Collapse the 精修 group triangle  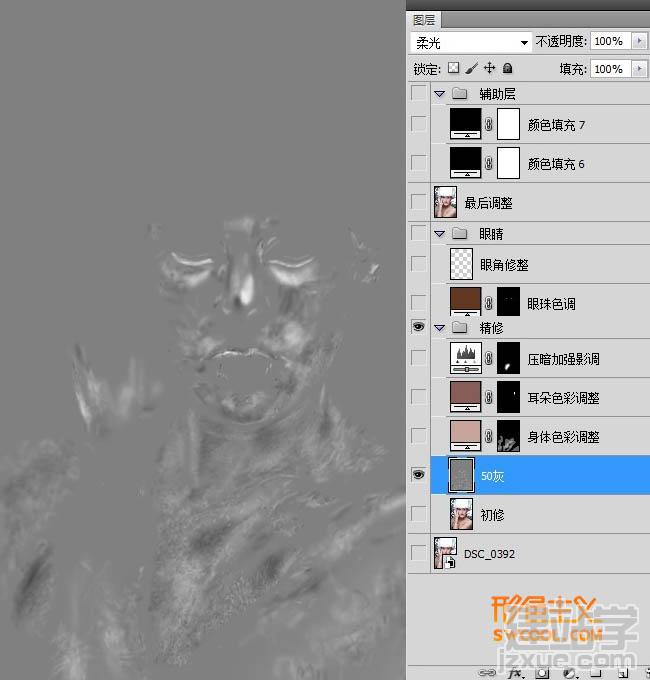[440, 328]
